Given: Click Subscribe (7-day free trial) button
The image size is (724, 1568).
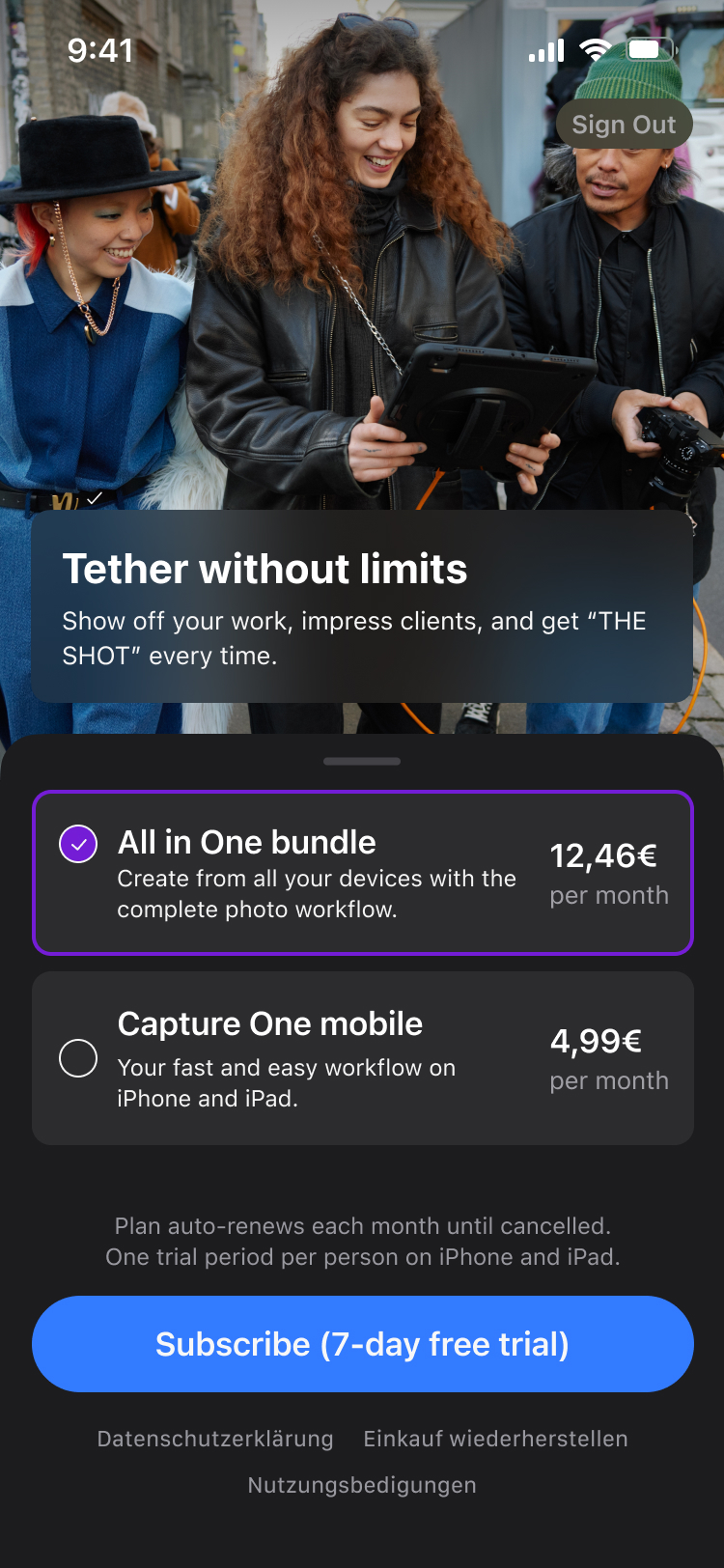Looking at the screenshot, I should click(363, 1344).
